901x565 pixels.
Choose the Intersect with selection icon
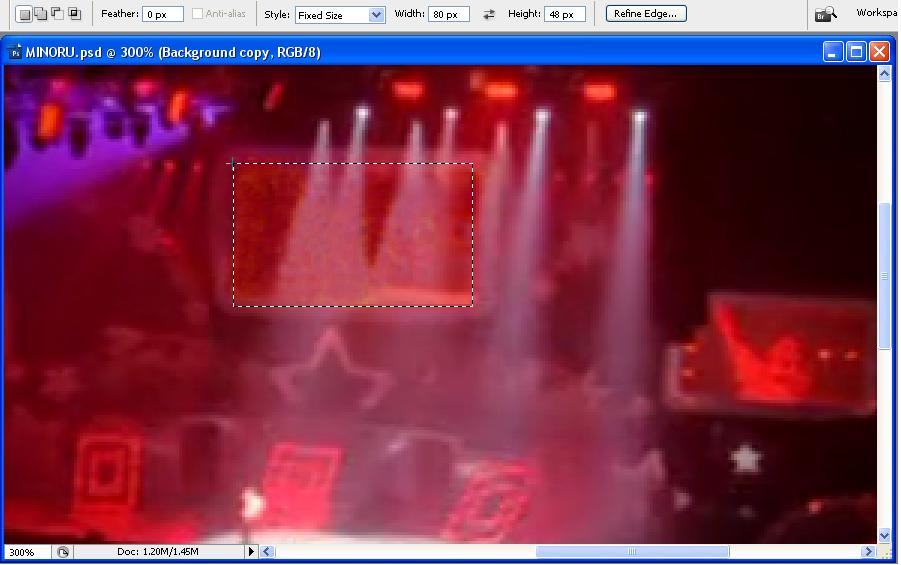[x=75, y=14]
